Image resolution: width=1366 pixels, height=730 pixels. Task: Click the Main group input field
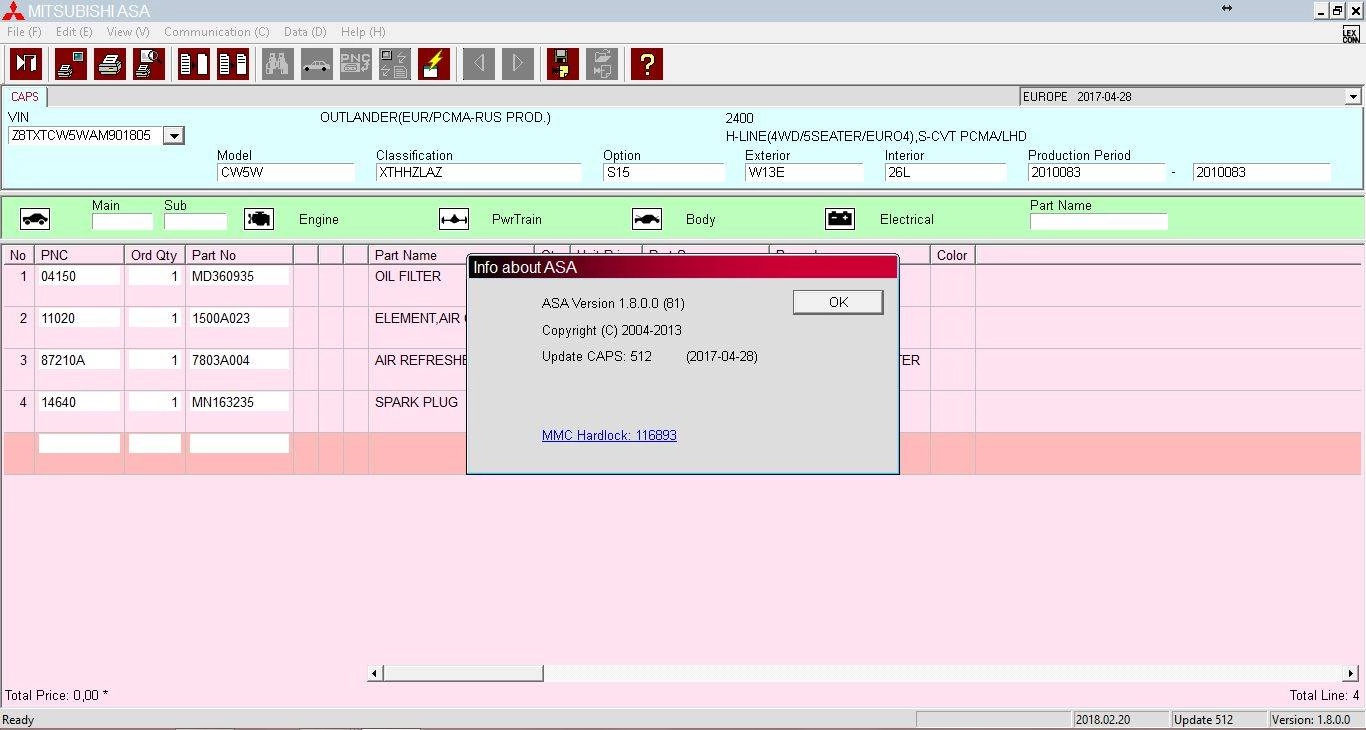[x=122, y=221]
